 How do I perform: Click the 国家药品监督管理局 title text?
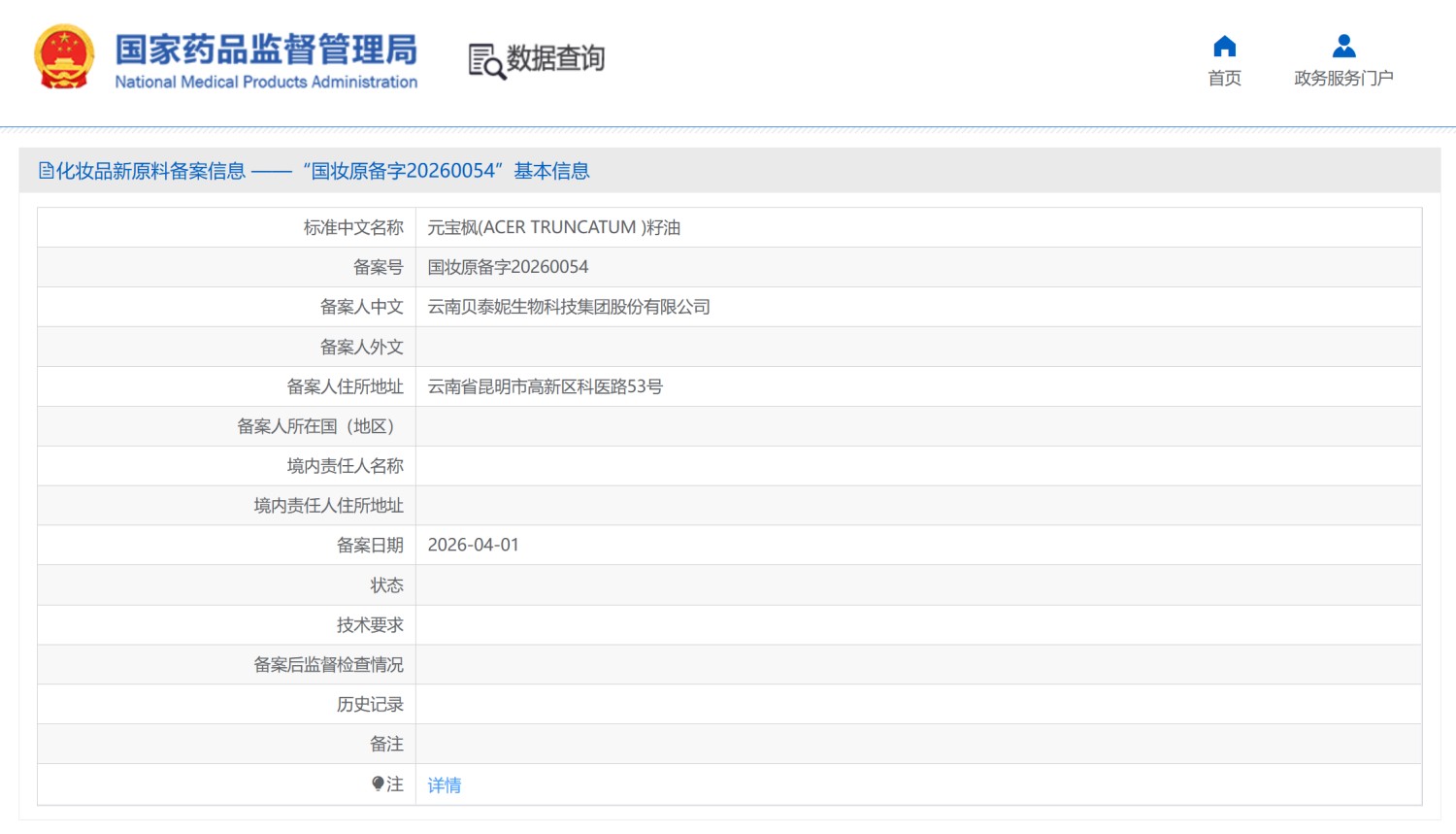click(266, 49)
